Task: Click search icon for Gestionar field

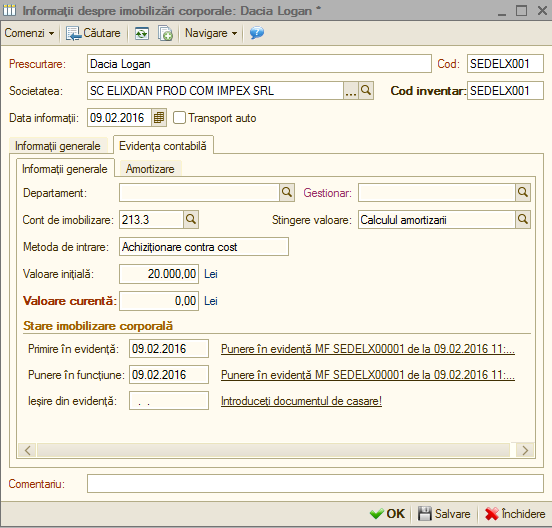Action: point(523,193)
